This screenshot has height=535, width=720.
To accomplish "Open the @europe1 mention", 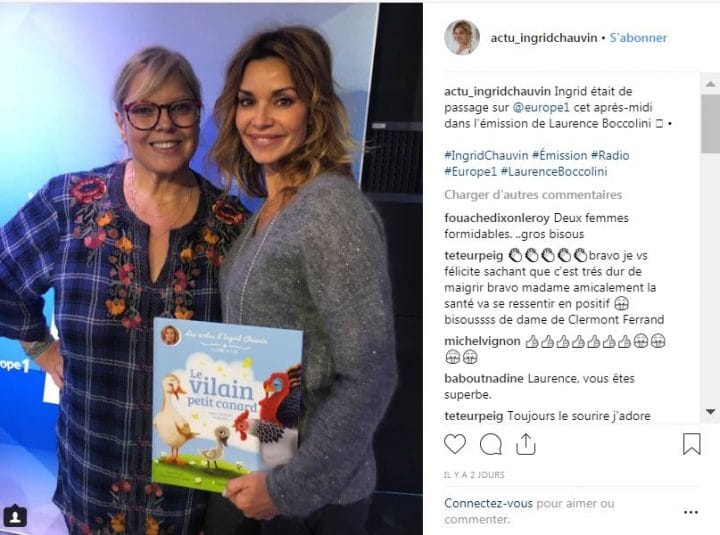I will [x=541, y=107].
